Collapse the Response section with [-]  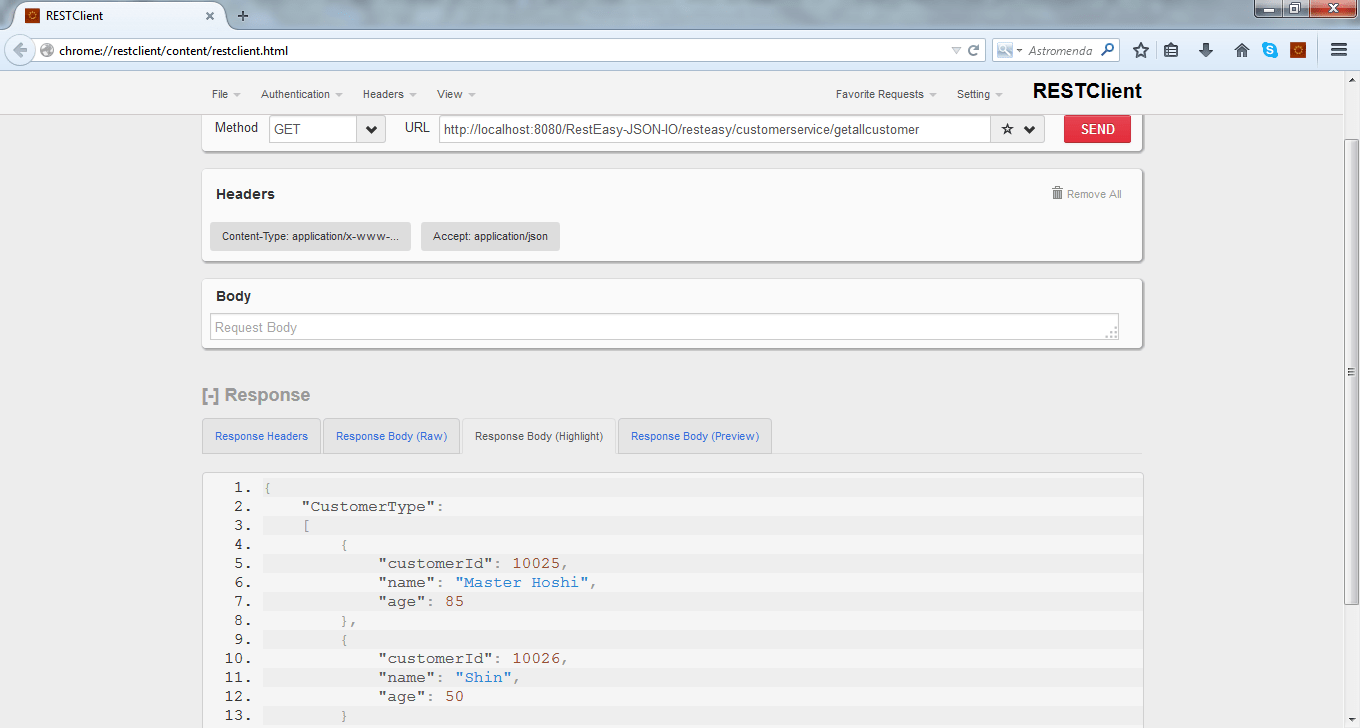tap(210, 395)
